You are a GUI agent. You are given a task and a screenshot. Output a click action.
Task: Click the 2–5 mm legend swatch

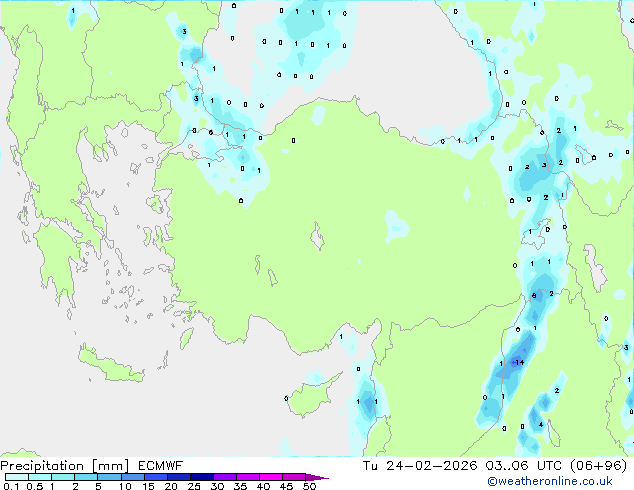click(86, 477)
